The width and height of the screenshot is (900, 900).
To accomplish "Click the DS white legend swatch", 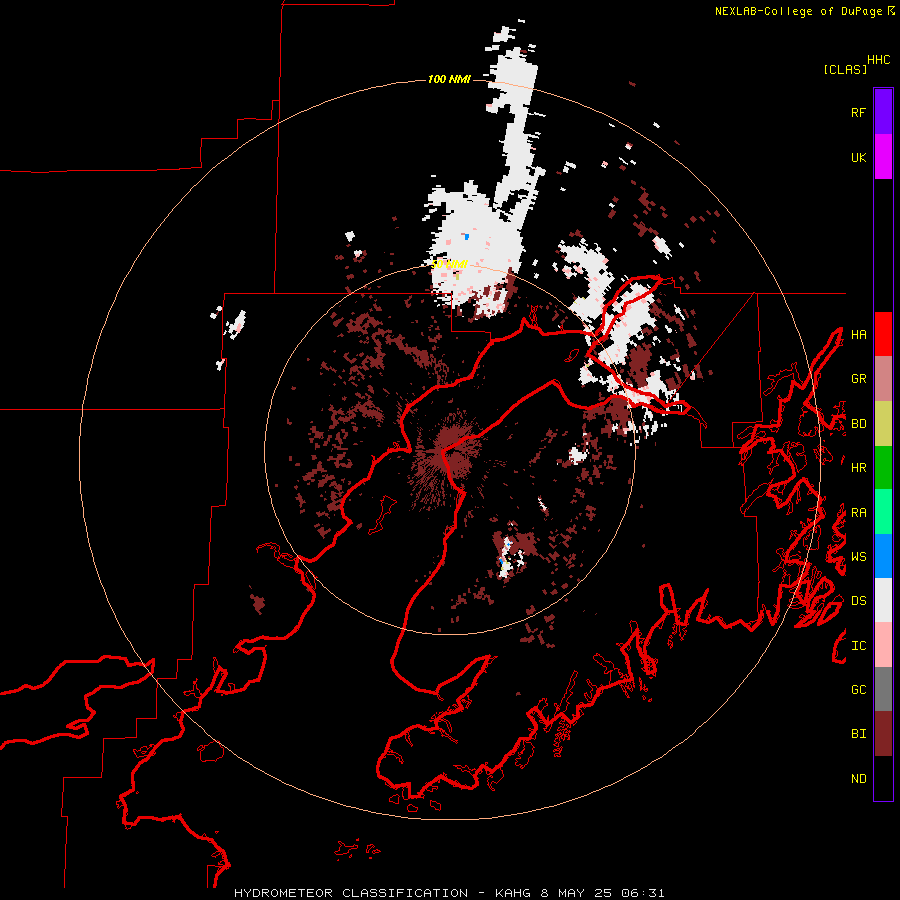I will [x=883, y=600].
